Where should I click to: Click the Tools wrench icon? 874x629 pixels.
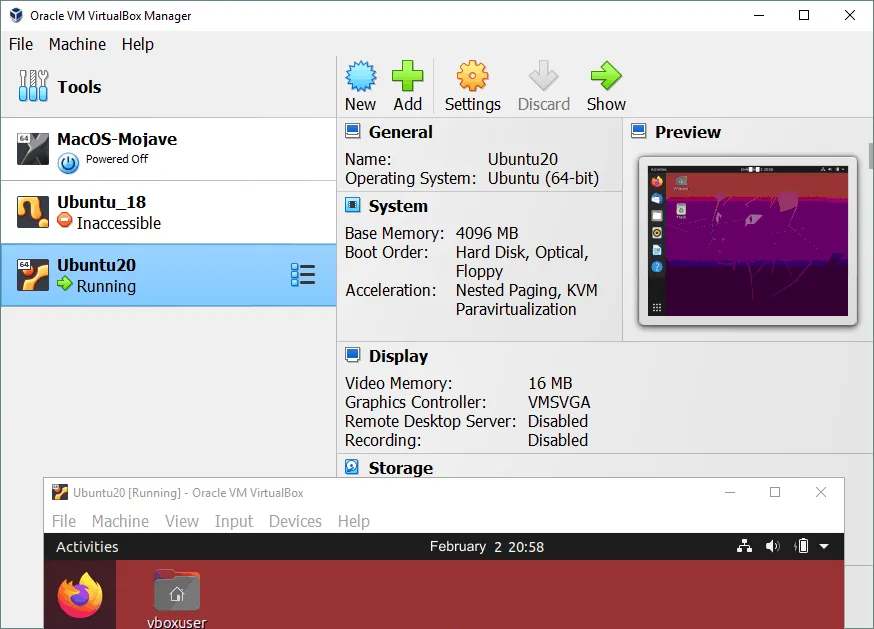(x=33, y=87)
